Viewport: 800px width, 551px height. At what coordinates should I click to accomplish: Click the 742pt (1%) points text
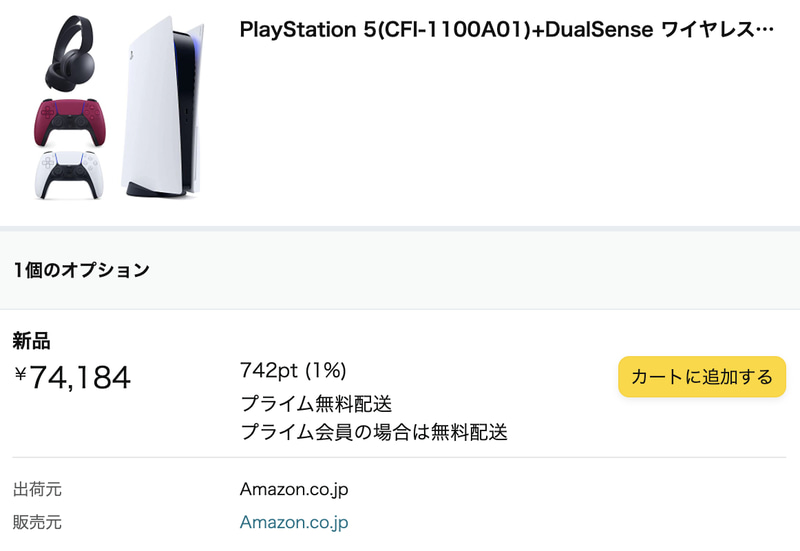click(293, 370)
